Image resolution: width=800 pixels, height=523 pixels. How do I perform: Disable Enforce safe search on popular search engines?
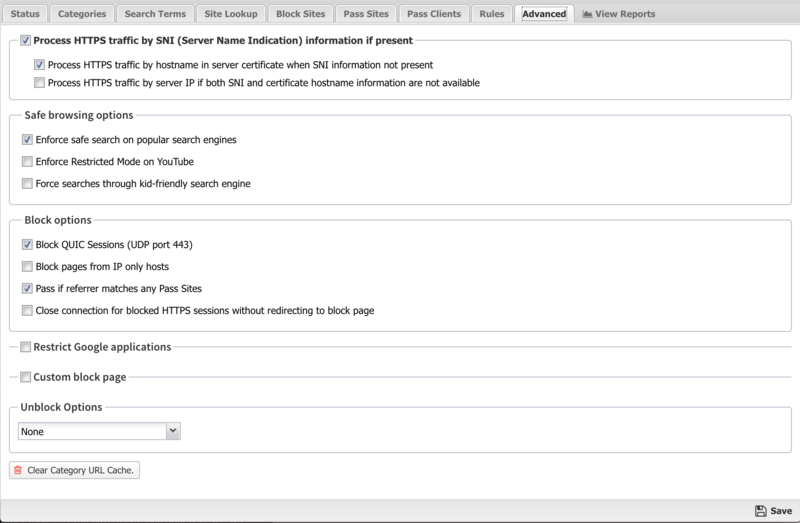tap(26, 140)
